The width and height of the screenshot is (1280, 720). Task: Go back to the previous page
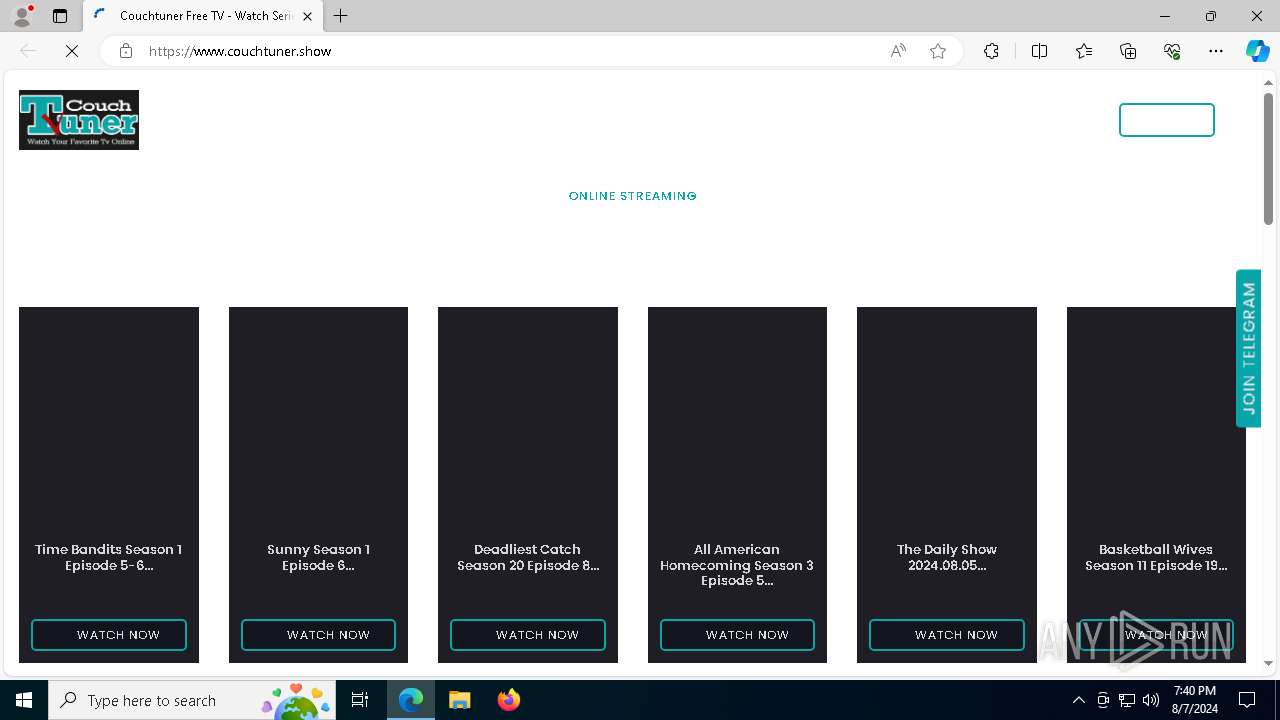coord(28,51)
